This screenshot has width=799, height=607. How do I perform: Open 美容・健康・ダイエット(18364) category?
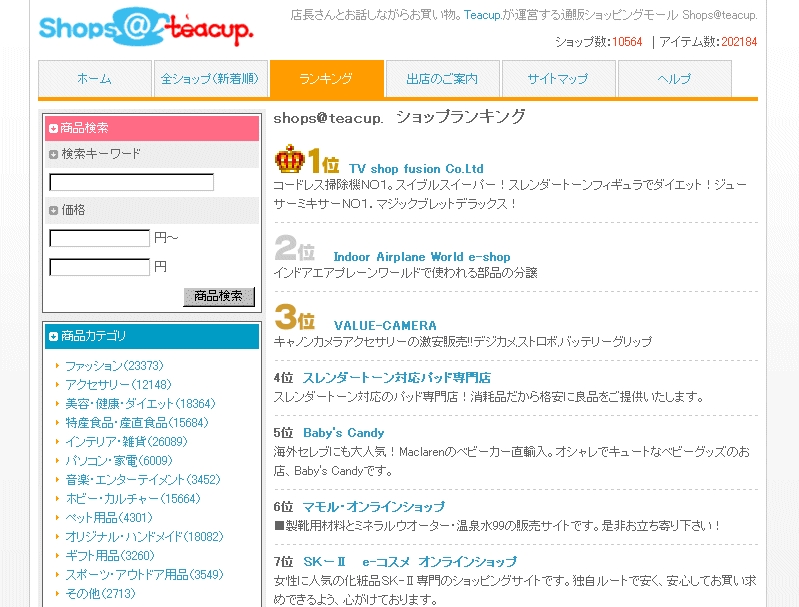pos(140,404)
